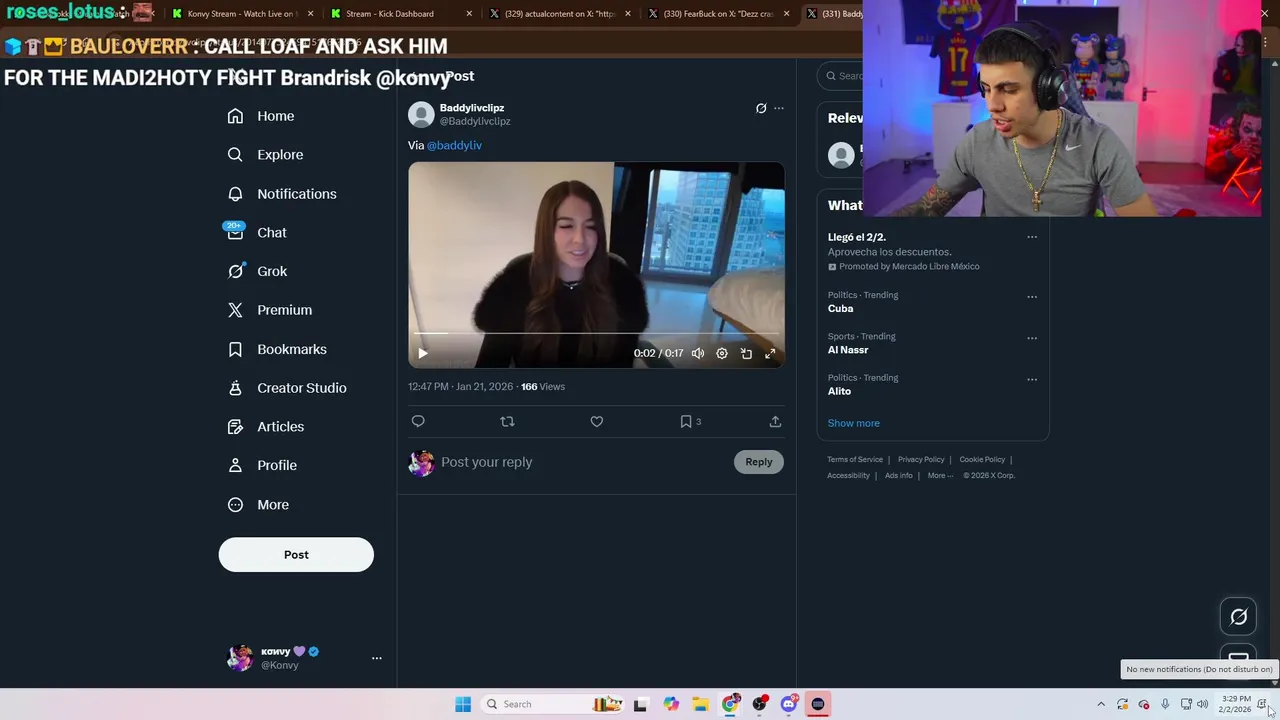The image size is (1280, 720).
Task: Open Chrome from the taskbar
Action: 730,704
